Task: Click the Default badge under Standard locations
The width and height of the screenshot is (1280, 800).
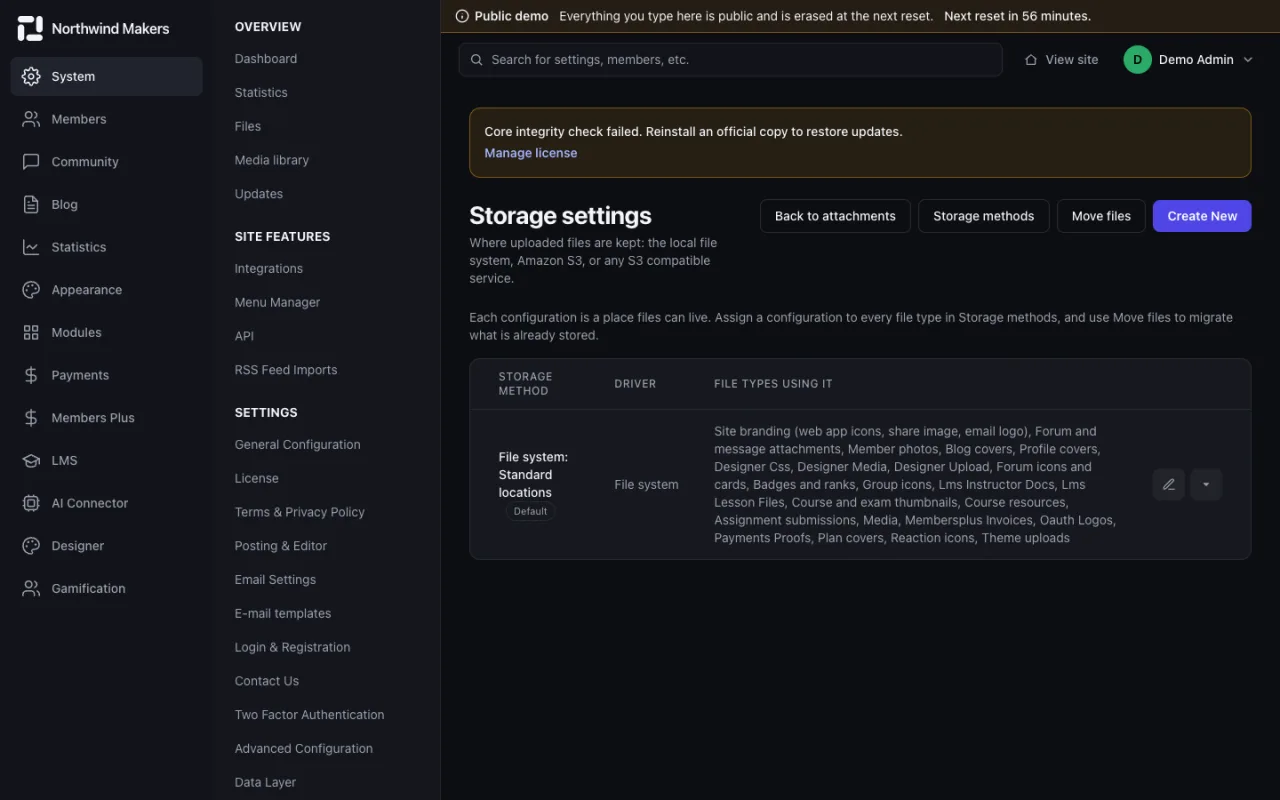Action: (530, 511)
